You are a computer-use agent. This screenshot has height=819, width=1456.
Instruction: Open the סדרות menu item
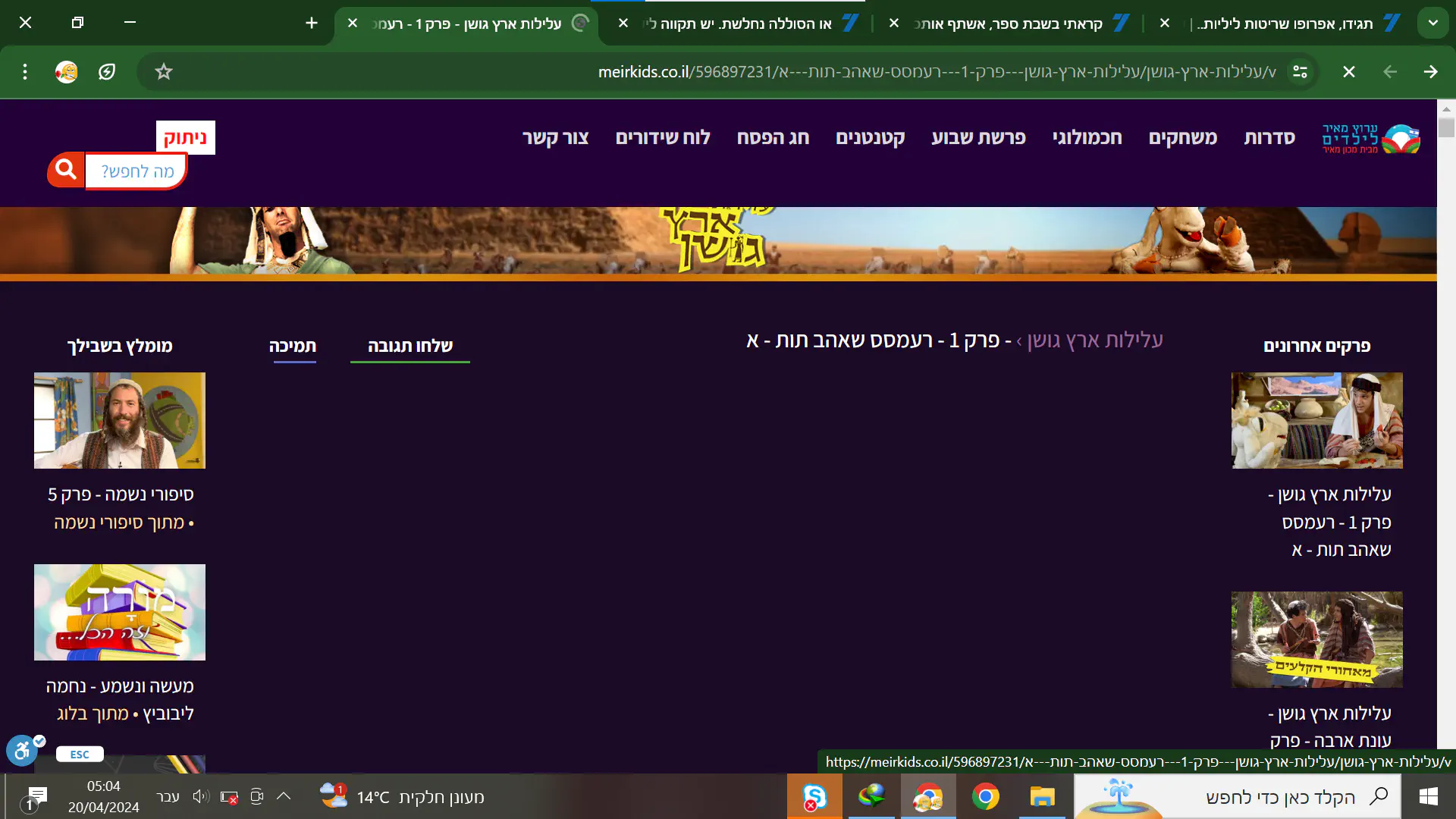[1269, 138]
